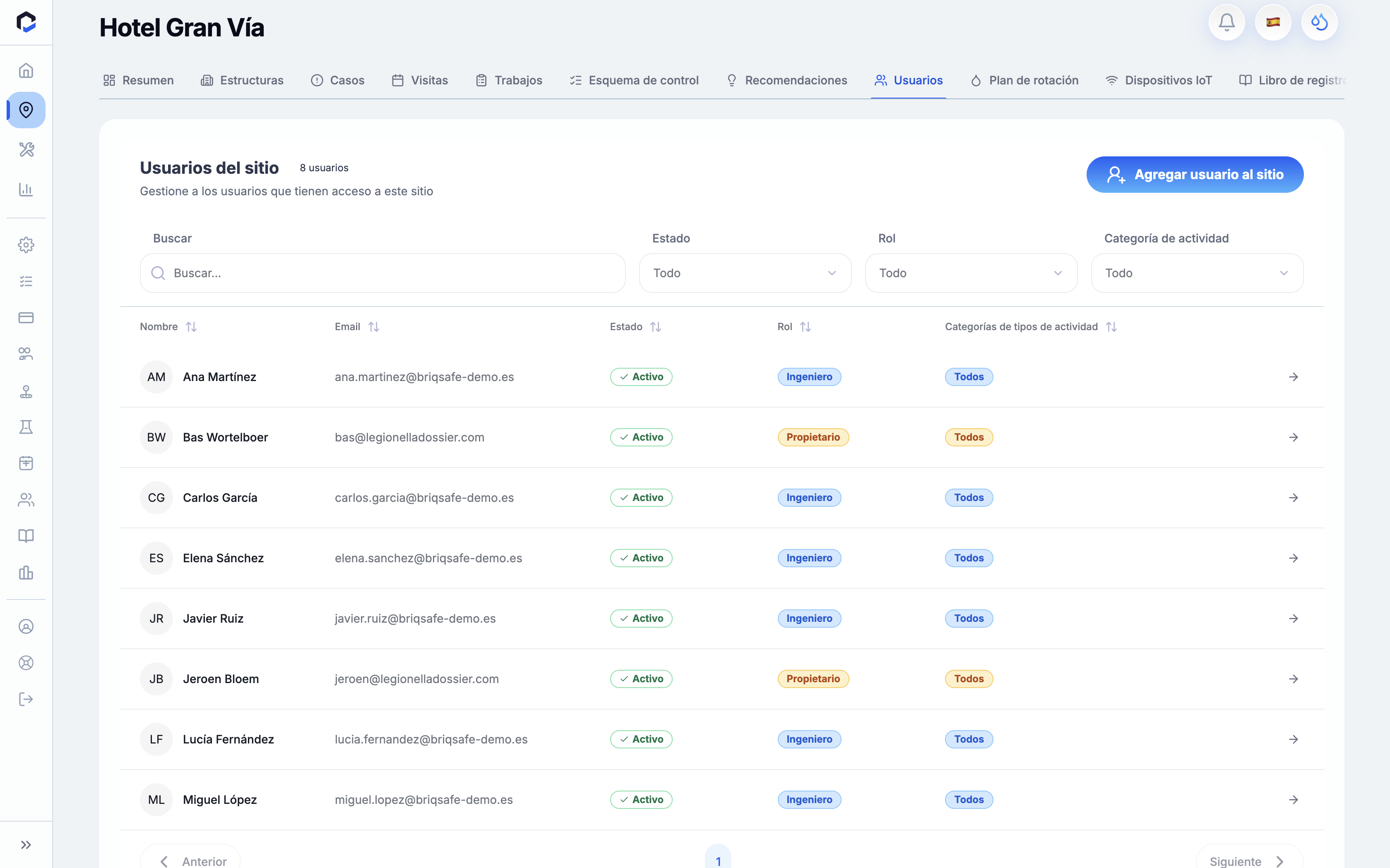This screenshot has height=868, width=1390.
Task: Switch to the Estructuras tab
Action: (x=243, y=80)
